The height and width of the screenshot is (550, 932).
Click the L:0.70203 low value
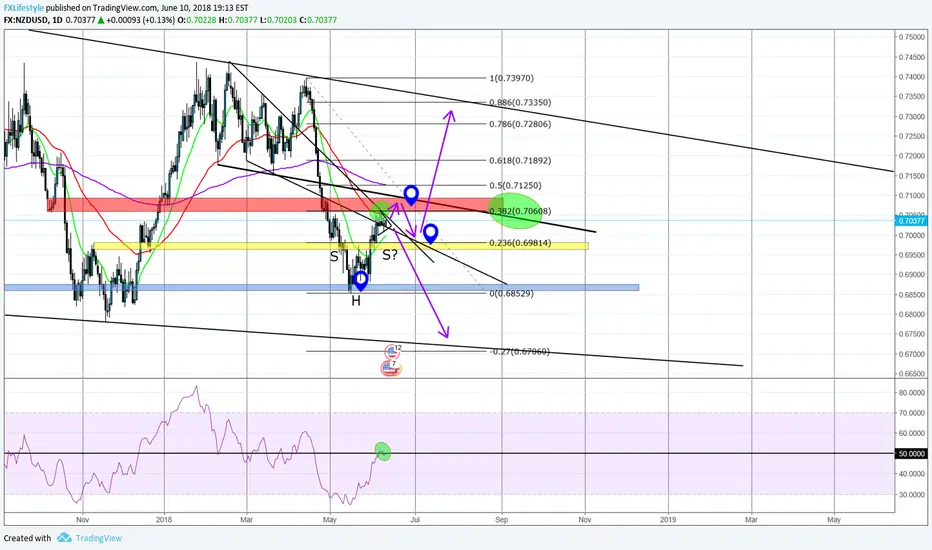point(278,20)
